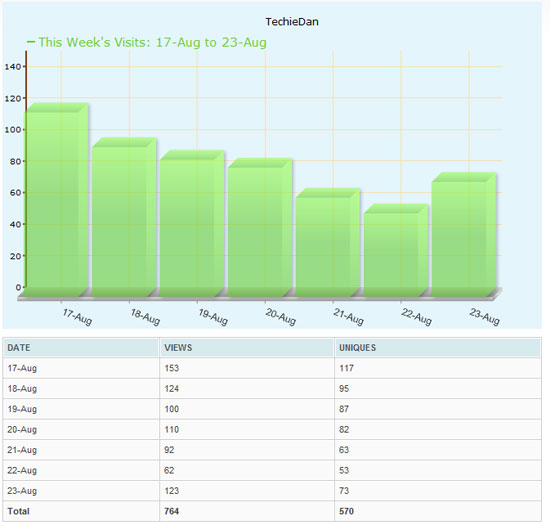This screenshot has width=550, height=525.
Task: Click the TechieDan chart title
Action: tap(292, 22)
